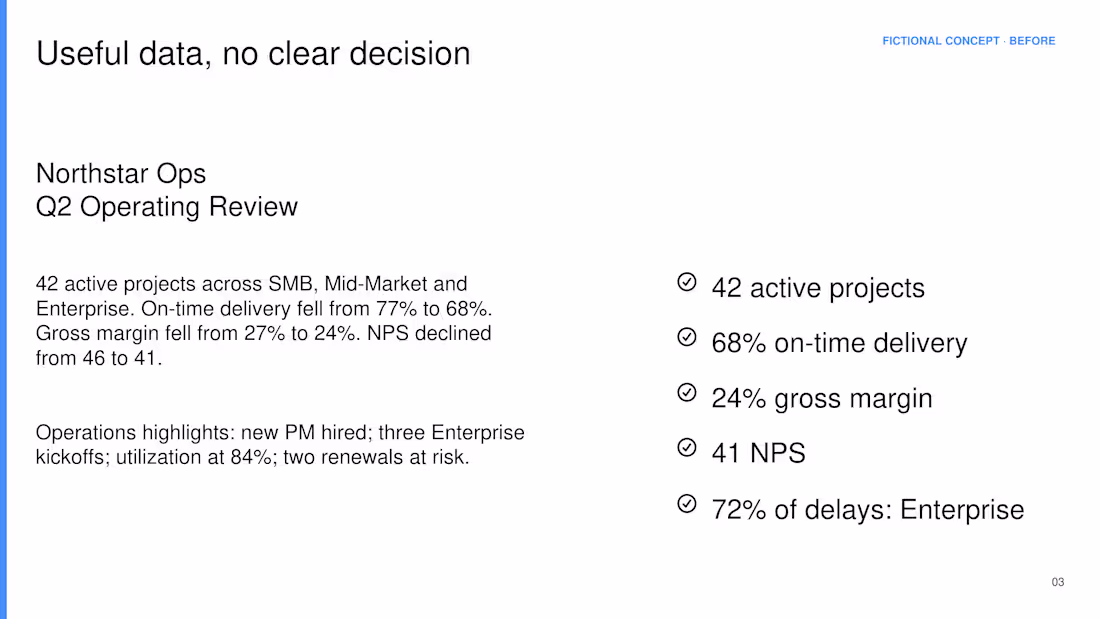Click the checkmark icon beside 42 active projects
This screenshot has height=619, width=1100.
point(687,281)
